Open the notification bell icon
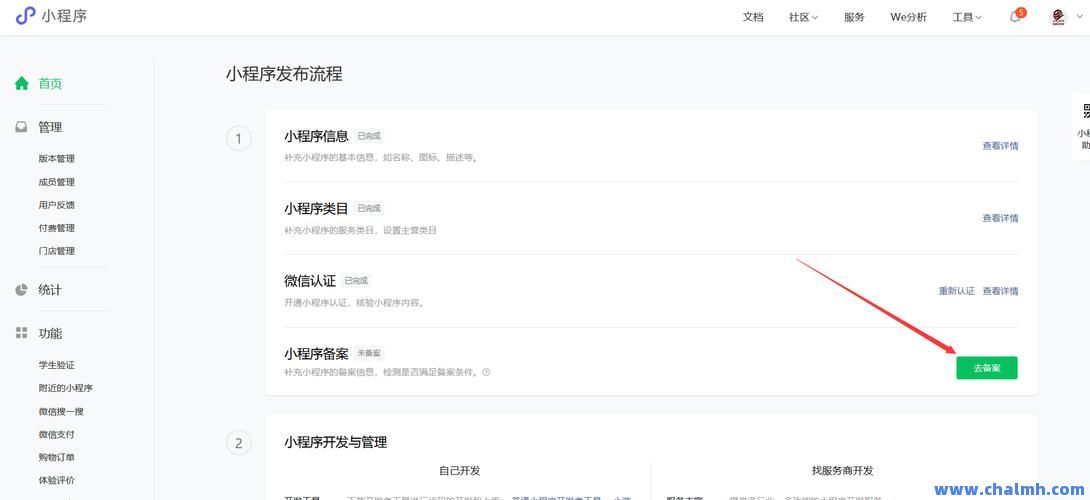Screen dimensions: 1090x500 (1016, 17)
